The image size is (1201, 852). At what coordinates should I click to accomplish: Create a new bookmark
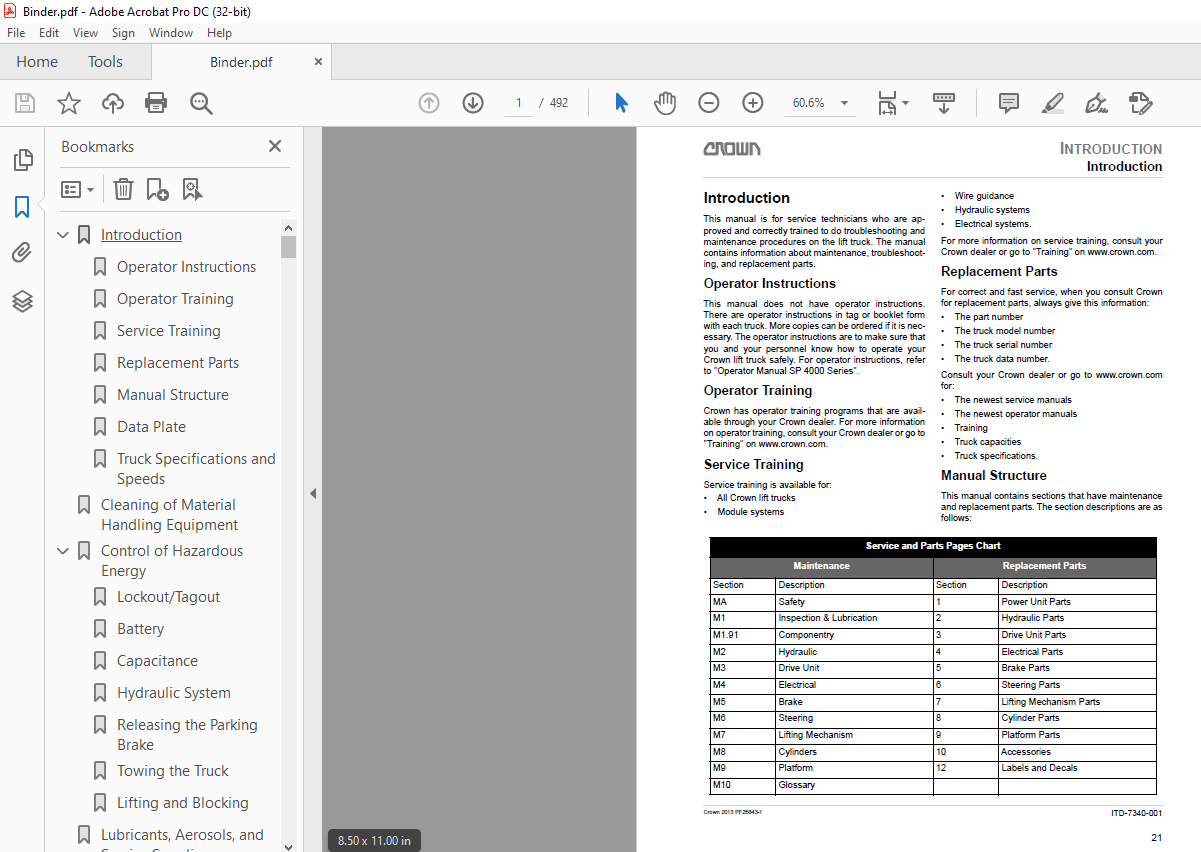point(155,189)
